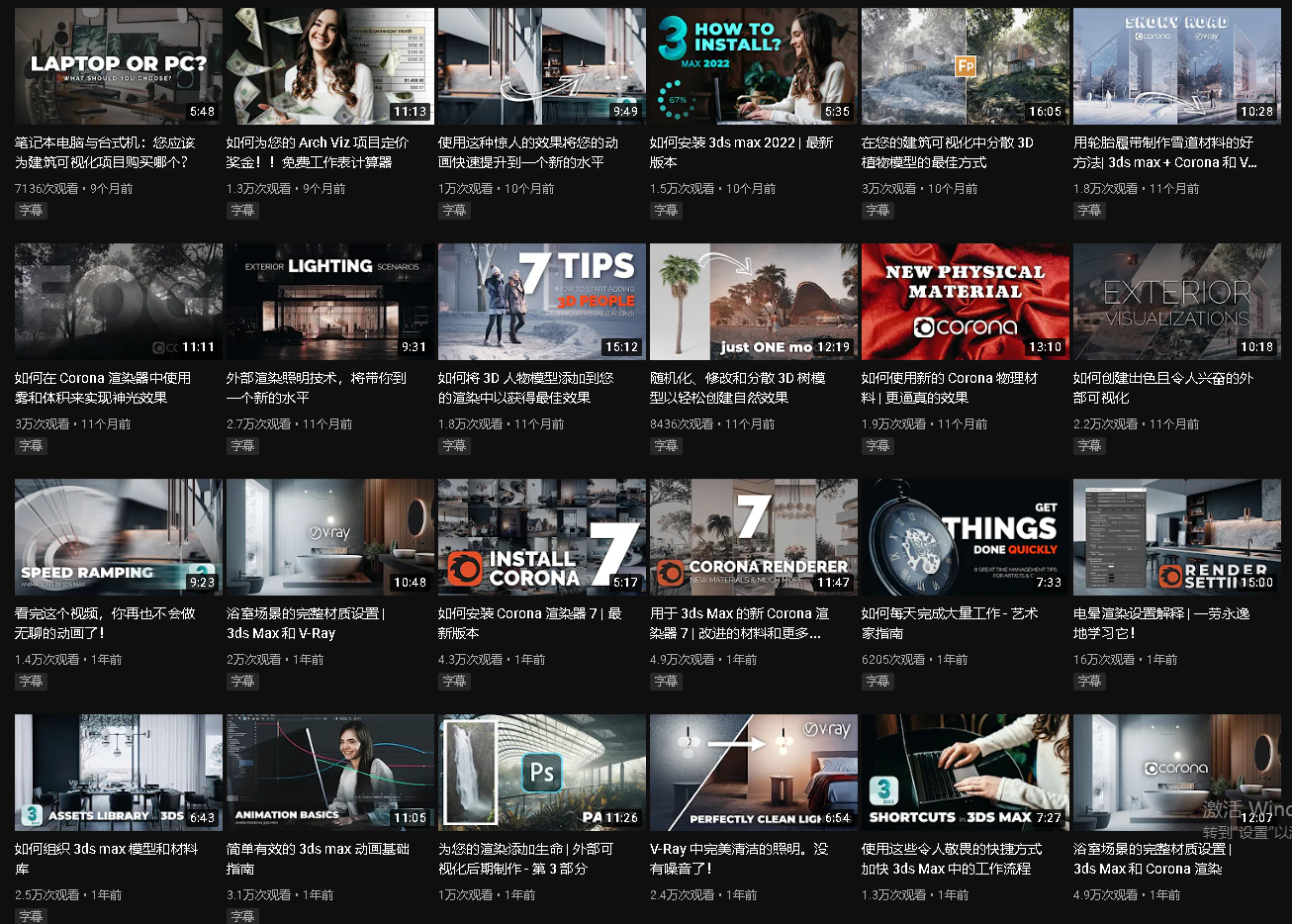Open title '简单有效的 3ds max 动画基础指南'
Viewport: 1292px width, 924px height.
(318, 859)
